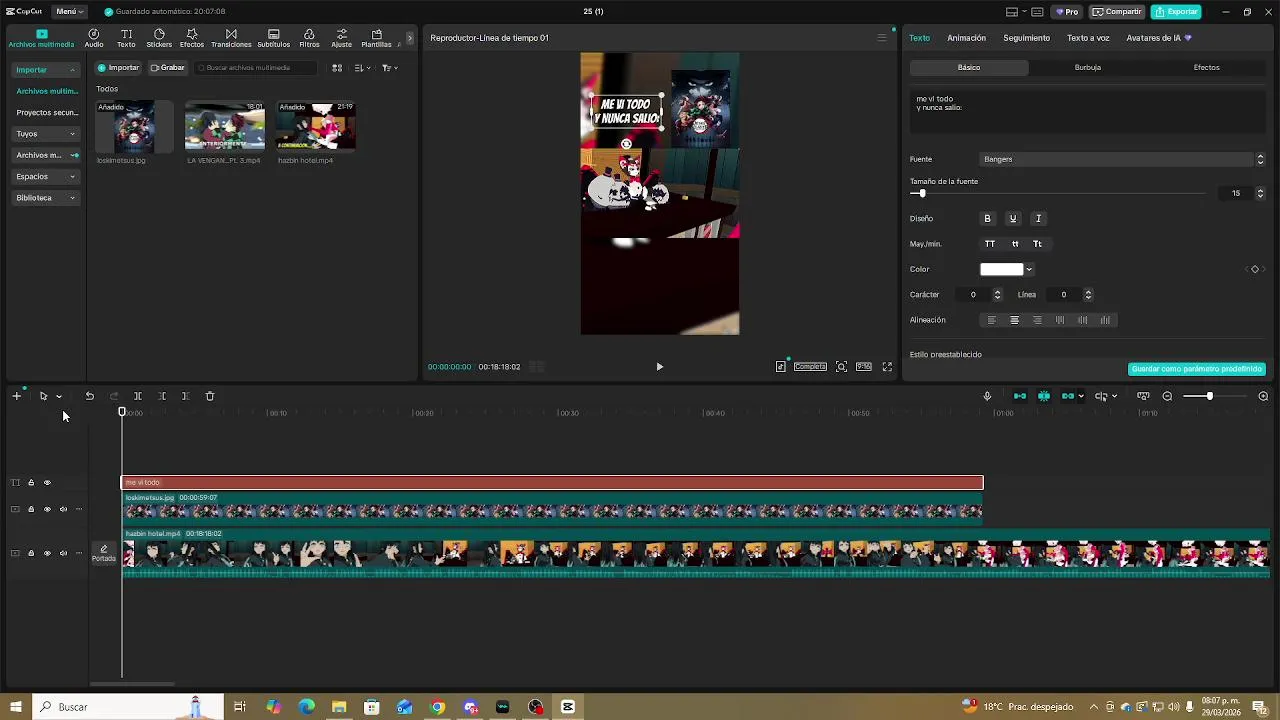Open File Explorer from taskbar
The height and width of the screenshot is (720, 1280).
pyautogui.click(x=339, y=707)
